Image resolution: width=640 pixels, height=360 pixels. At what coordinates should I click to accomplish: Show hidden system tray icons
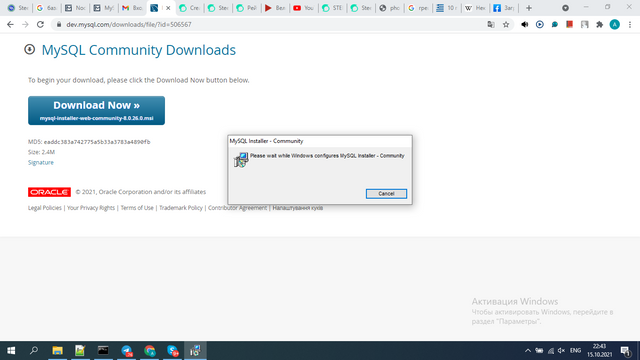(528, 350)
